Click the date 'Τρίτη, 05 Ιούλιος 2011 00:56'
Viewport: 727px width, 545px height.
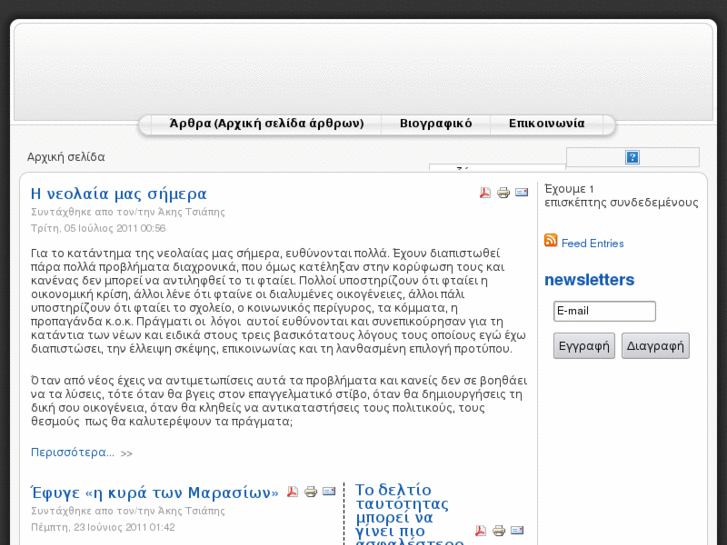click(x=98, y=228)
